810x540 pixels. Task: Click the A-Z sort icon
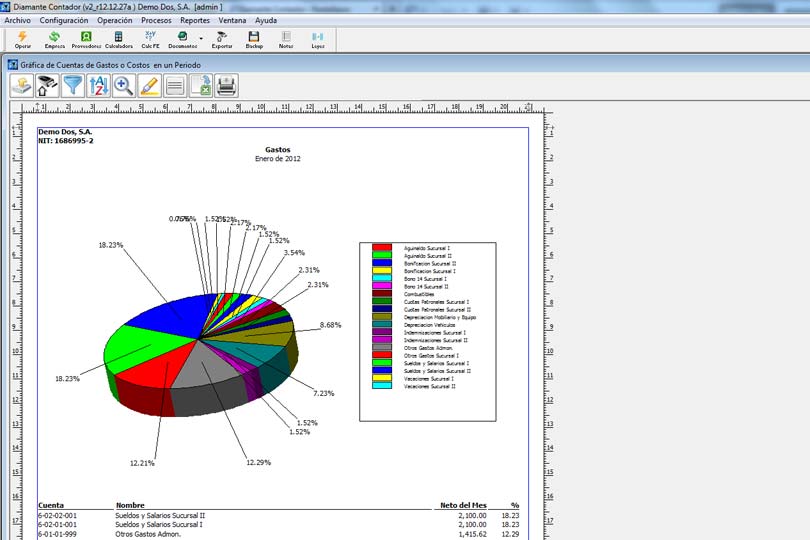coord(98,85)
